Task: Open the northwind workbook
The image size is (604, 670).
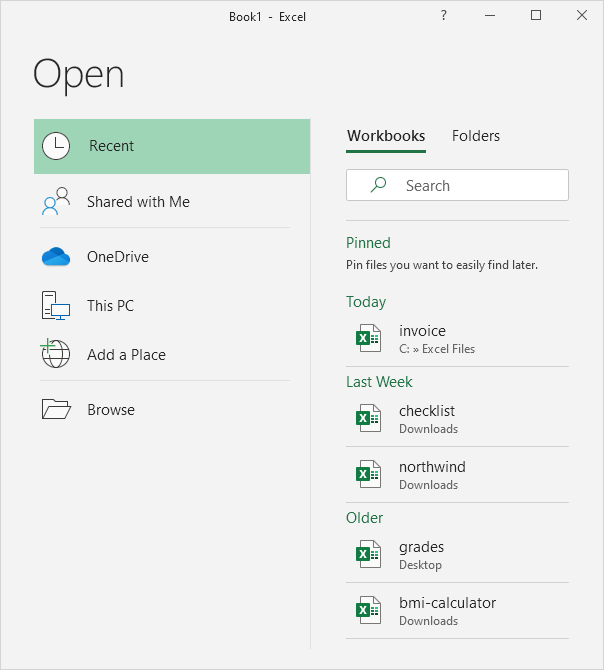Action: (432, 475)
